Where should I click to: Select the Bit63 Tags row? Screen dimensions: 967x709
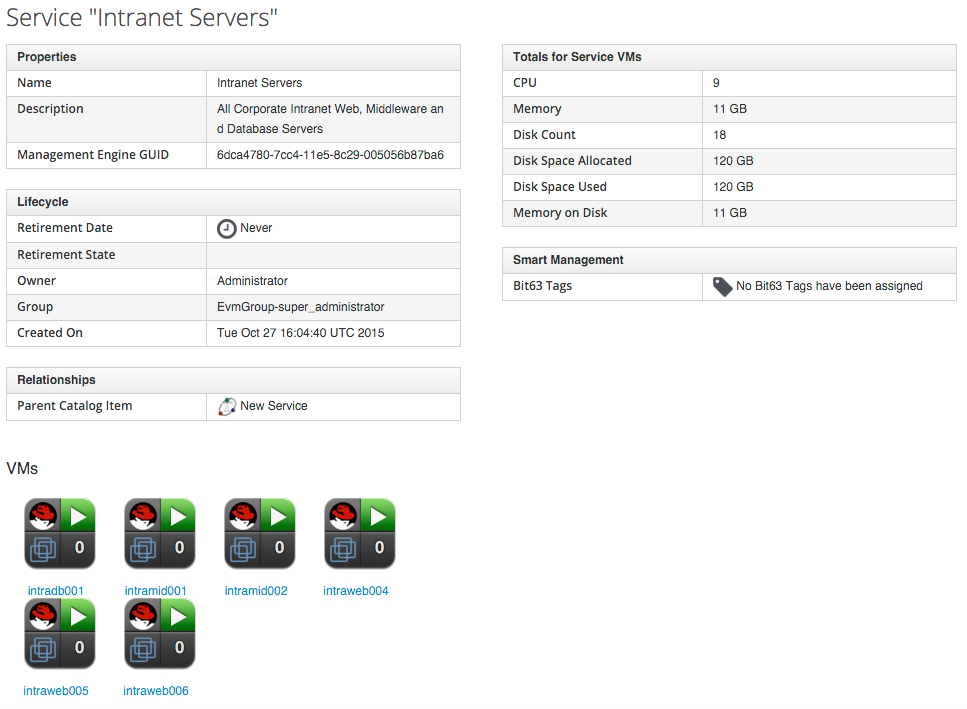click(x=729, y=287)
